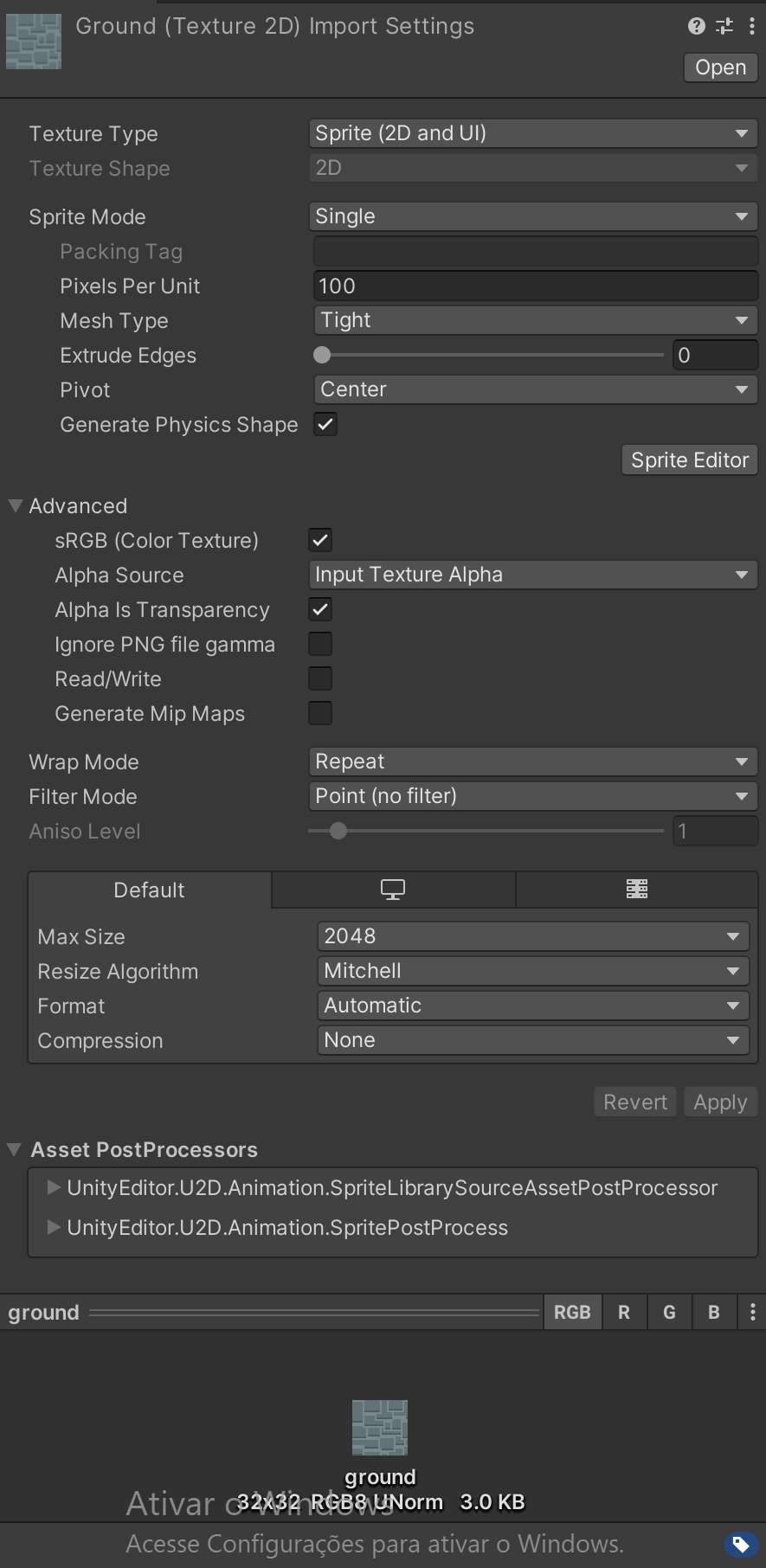Switch preview to the R channel
Image resolution: width=766 pixels, height=1568 pixels.
(624, 1313)
